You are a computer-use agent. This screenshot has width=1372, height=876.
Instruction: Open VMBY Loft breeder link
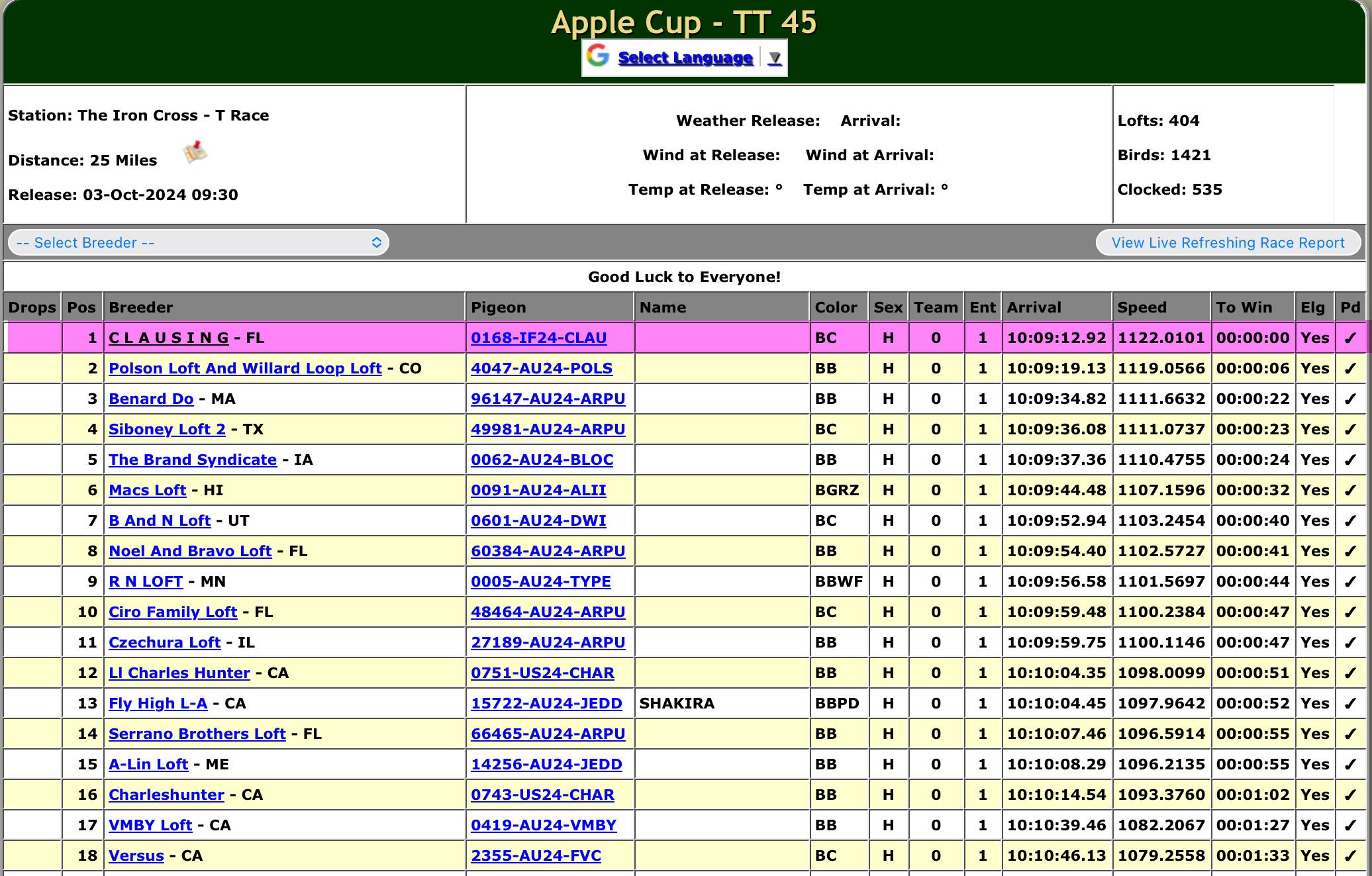(150, 825)
